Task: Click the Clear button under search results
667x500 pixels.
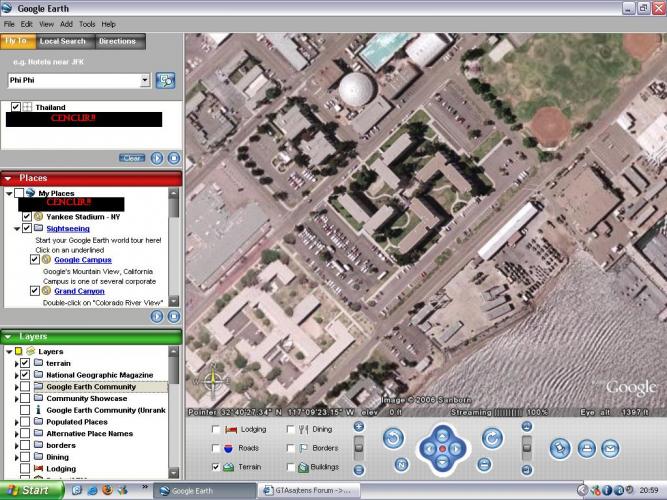Action: [x=131, y=158]
